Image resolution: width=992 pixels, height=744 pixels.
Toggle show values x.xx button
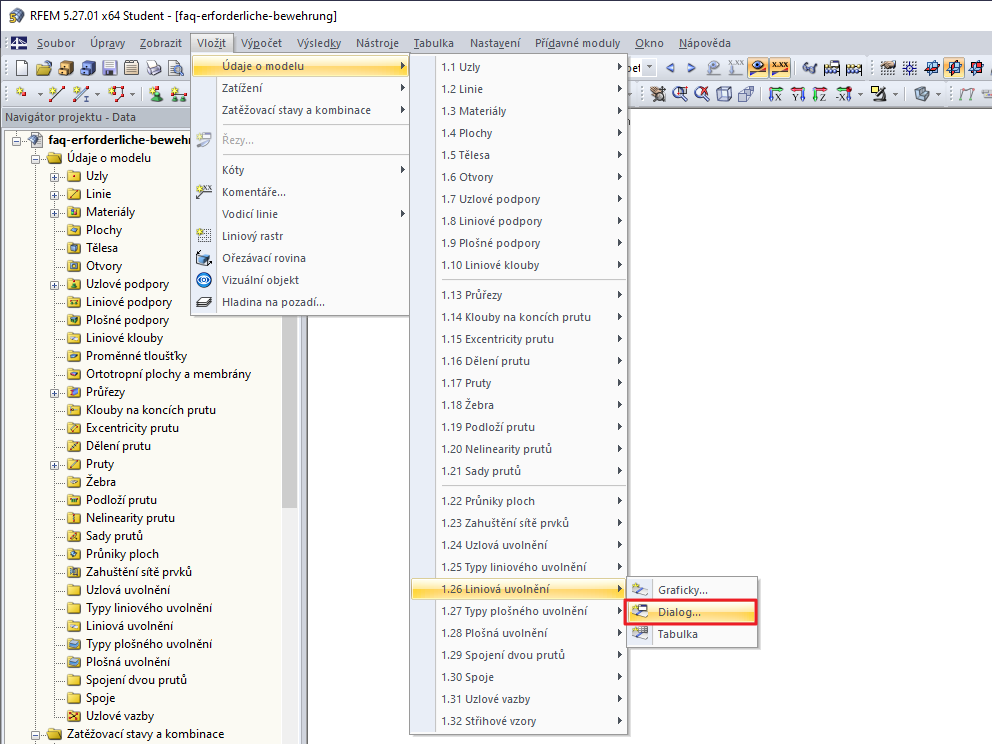(x=779, y=67)
